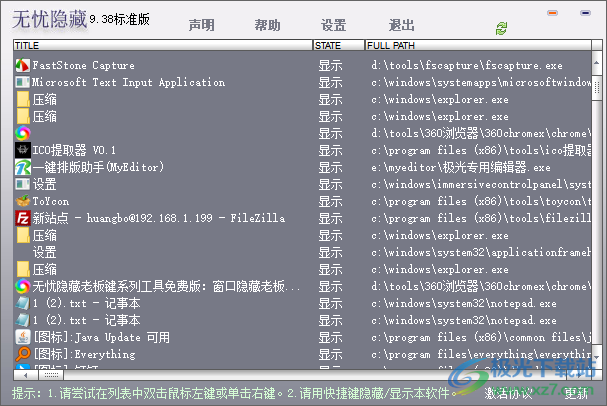Click 显示 state in the ToYcon row

330,201
